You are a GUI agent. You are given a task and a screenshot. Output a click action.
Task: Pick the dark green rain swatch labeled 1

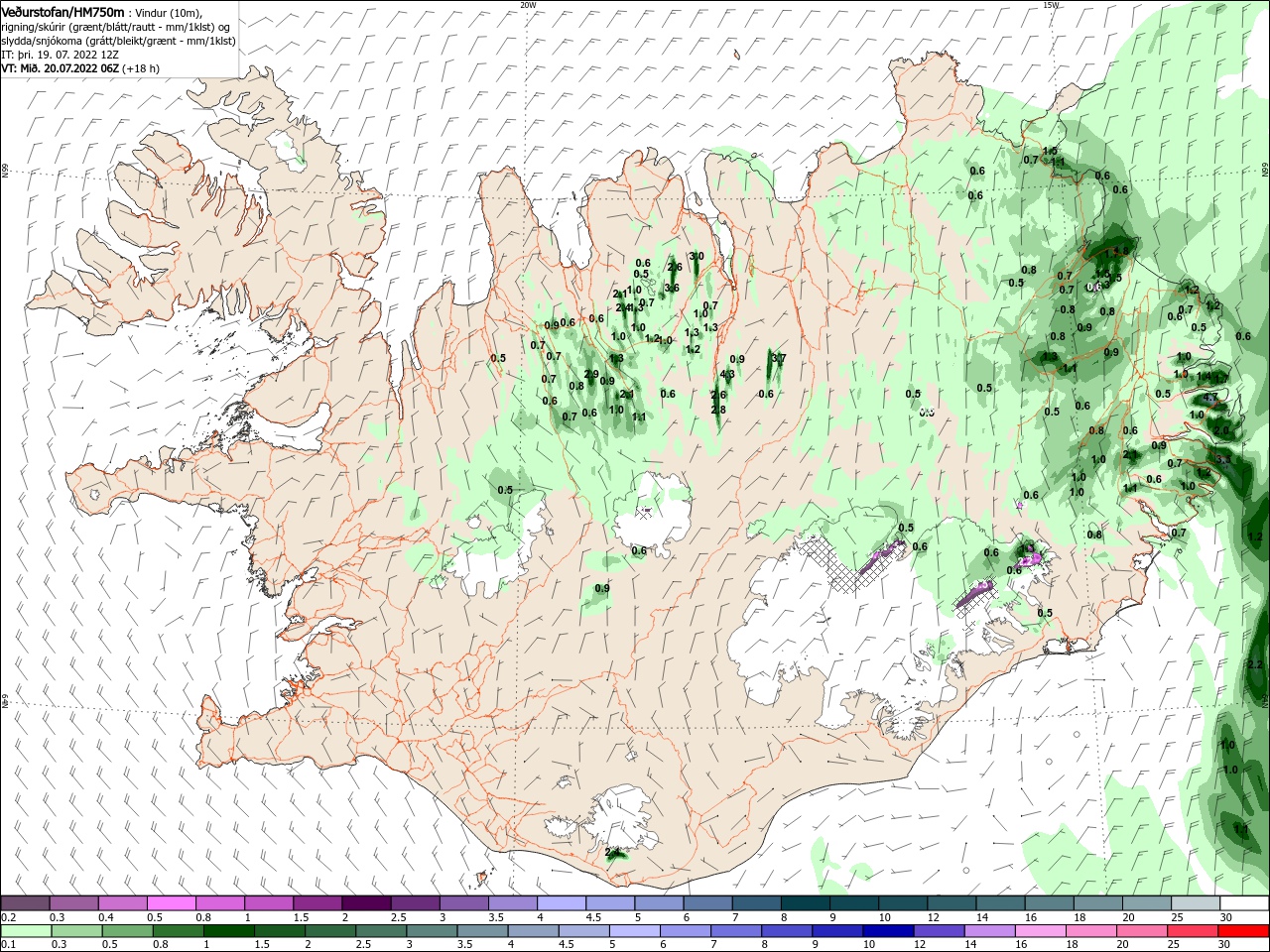[228, 931]
